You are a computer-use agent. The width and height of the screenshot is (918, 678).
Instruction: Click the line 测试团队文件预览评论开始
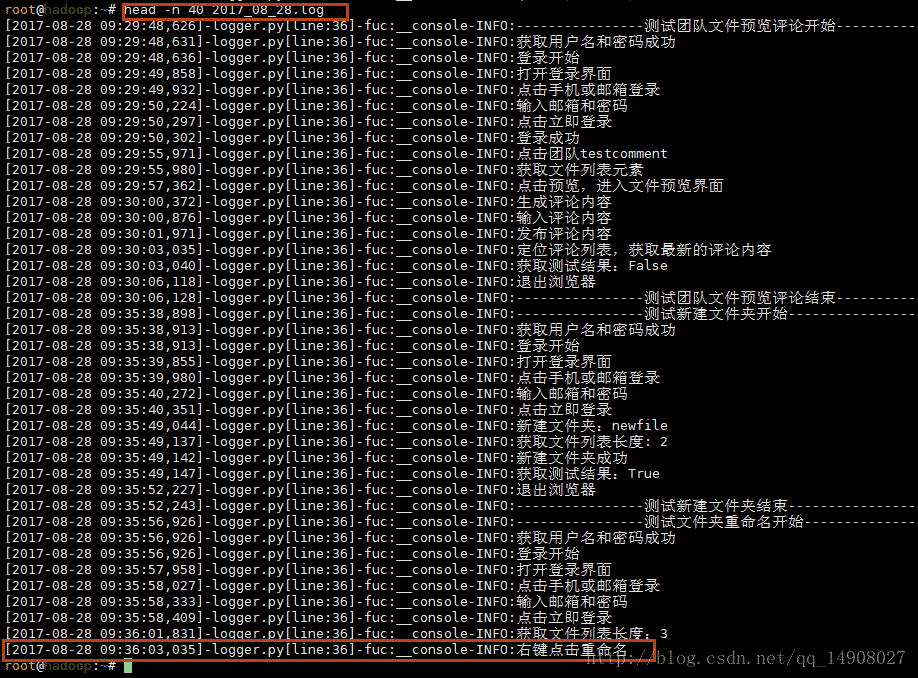tap(460, 26)
